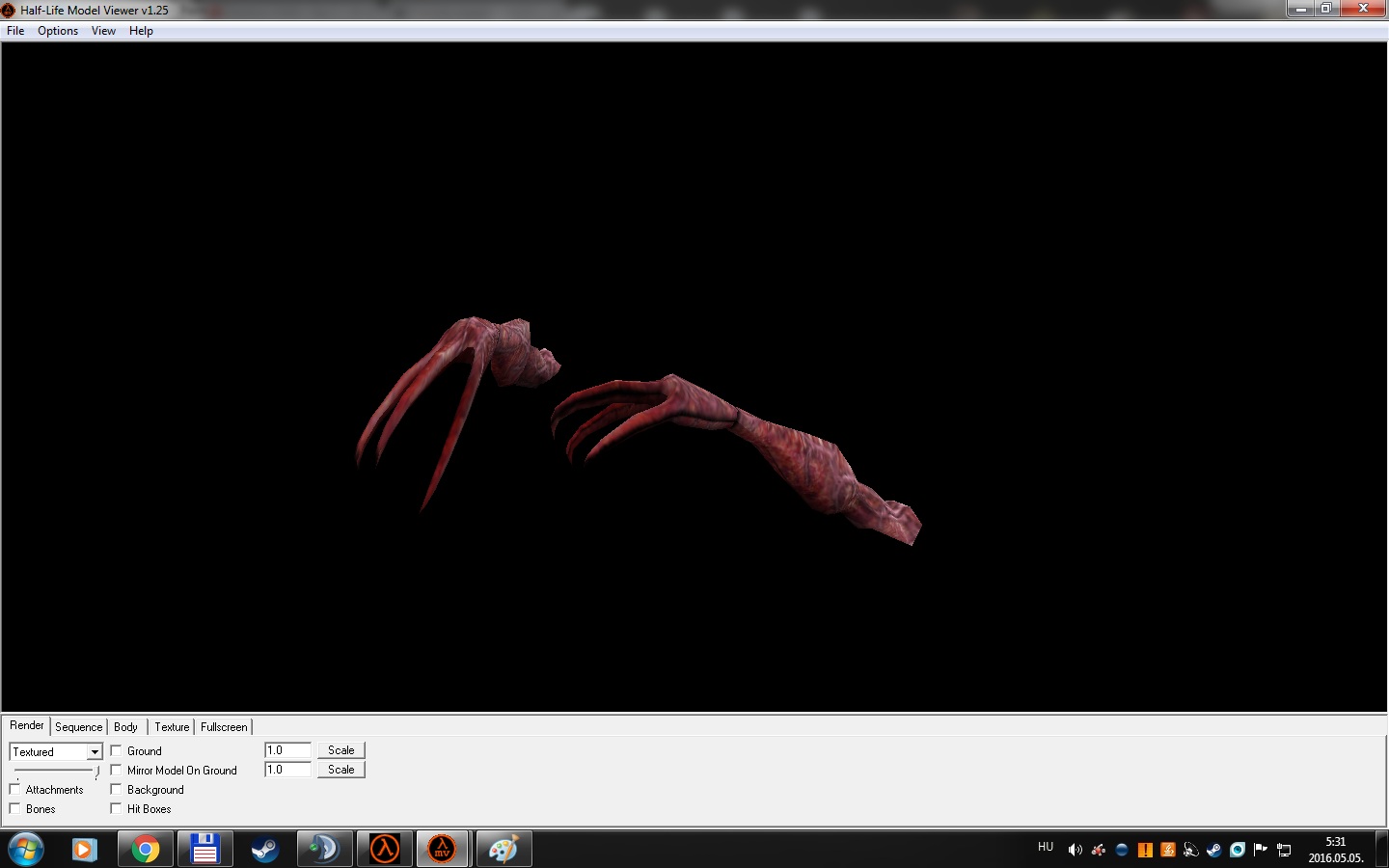Click the system clock showing 5:31
Image resolution: width=1389 pixels, height=868 pixels.
pos(1335,850)
